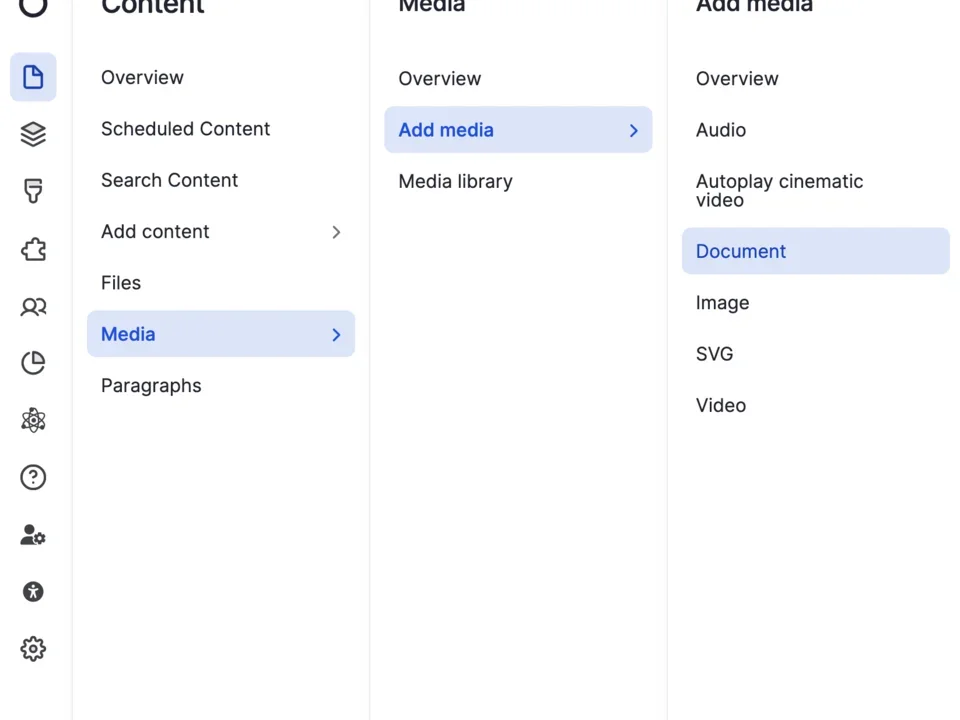The image size is (960, 720).
Task: Open People using the two-person icon
Action: pyautogui.click(x=33, y=306)
